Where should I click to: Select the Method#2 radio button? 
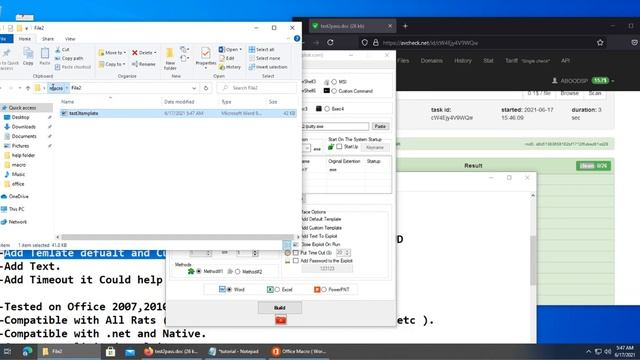tap(238, 271)
